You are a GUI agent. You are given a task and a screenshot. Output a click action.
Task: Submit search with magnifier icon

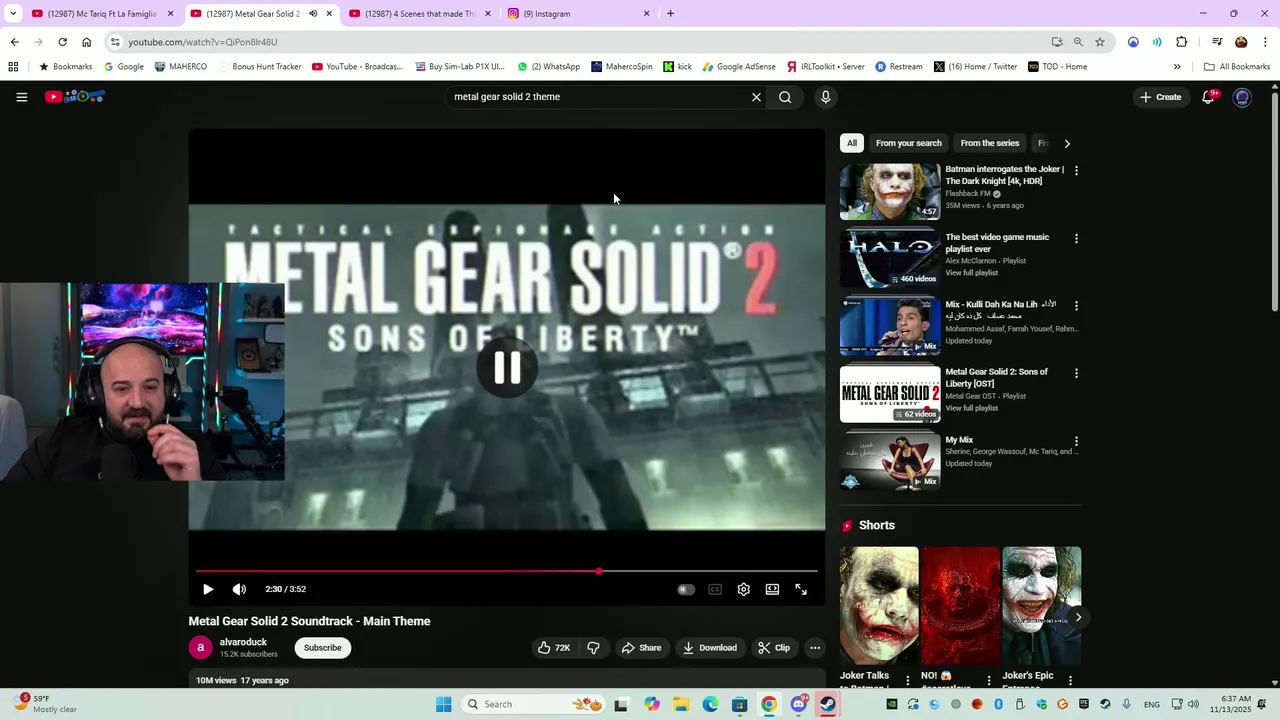click(785, 97)
